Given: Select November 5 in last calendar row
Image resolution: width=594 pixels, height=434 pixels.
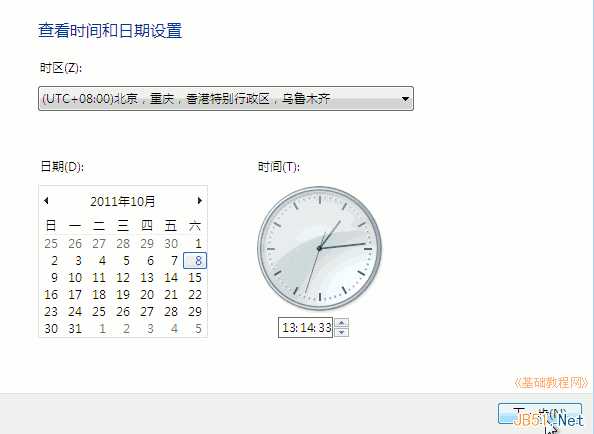Looking at the screenshot, I should pyautogui.click(x=198, y=328).
